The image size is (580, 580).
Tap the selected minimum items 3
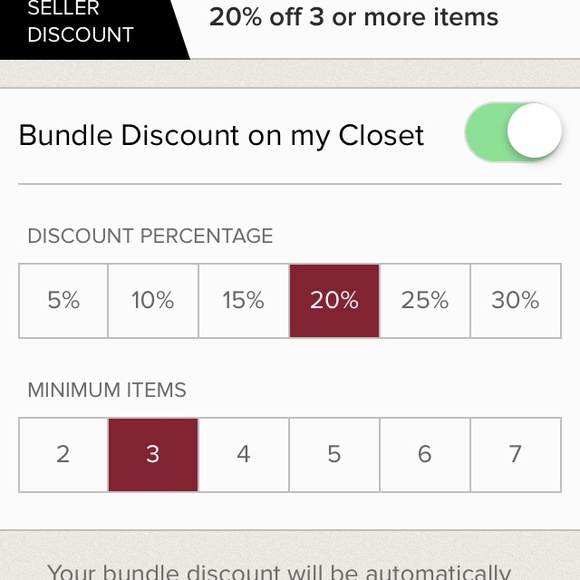pyautogui.click(x=153, y=455)
